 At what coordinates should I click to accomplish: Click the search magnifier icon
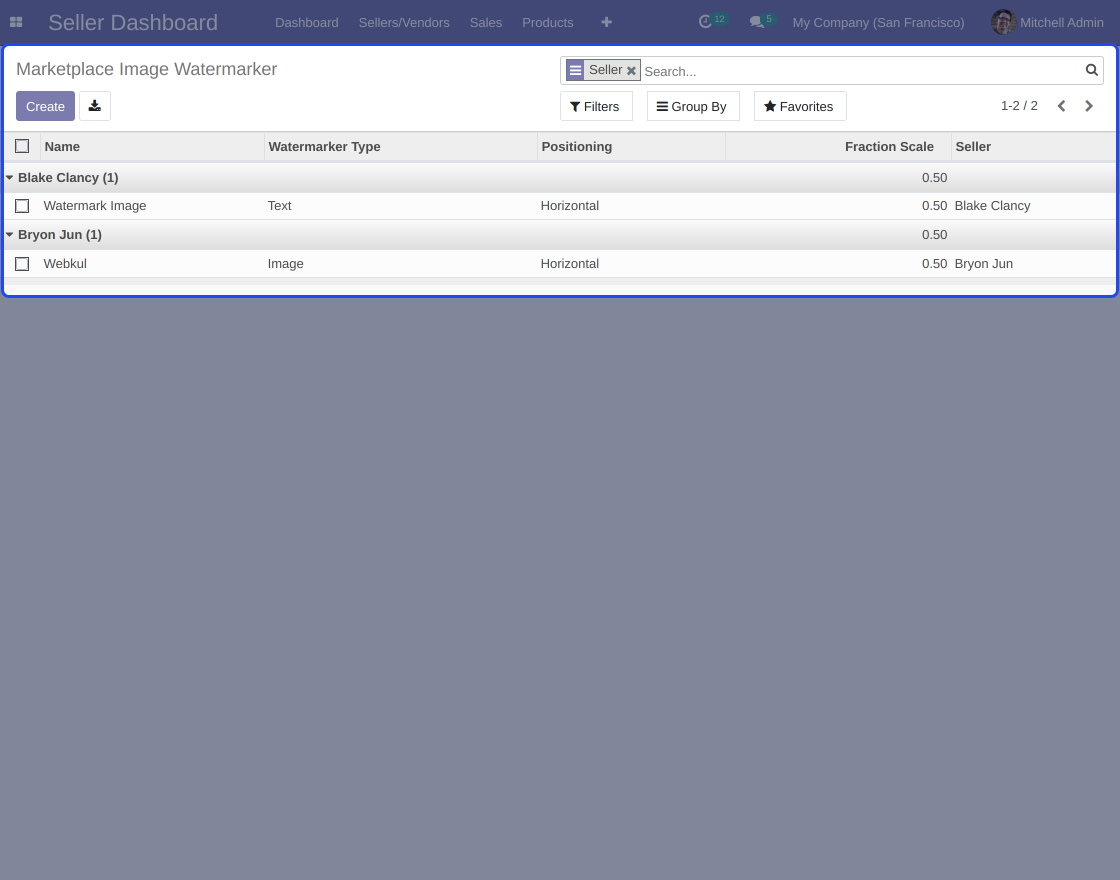click(x=1091, y=70)
